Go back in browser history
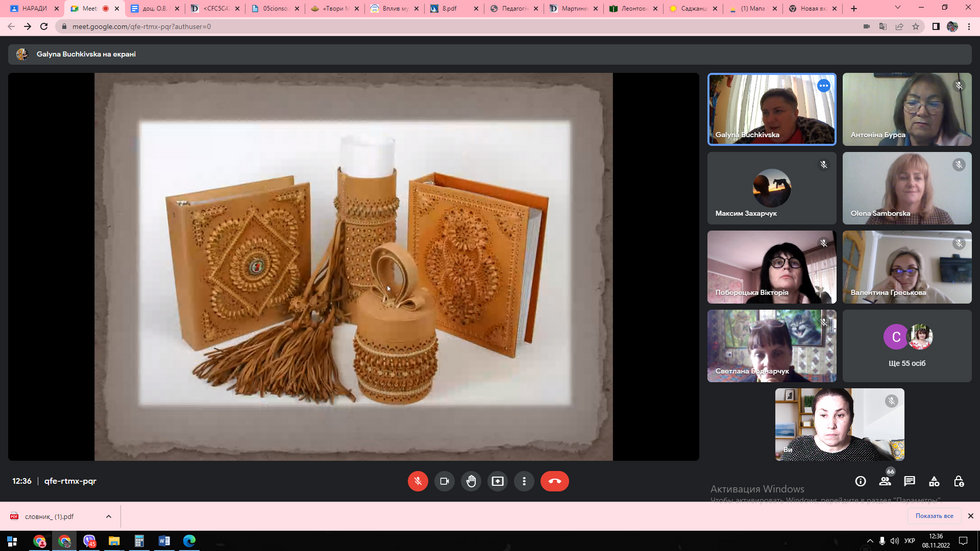 pos(11,27)
